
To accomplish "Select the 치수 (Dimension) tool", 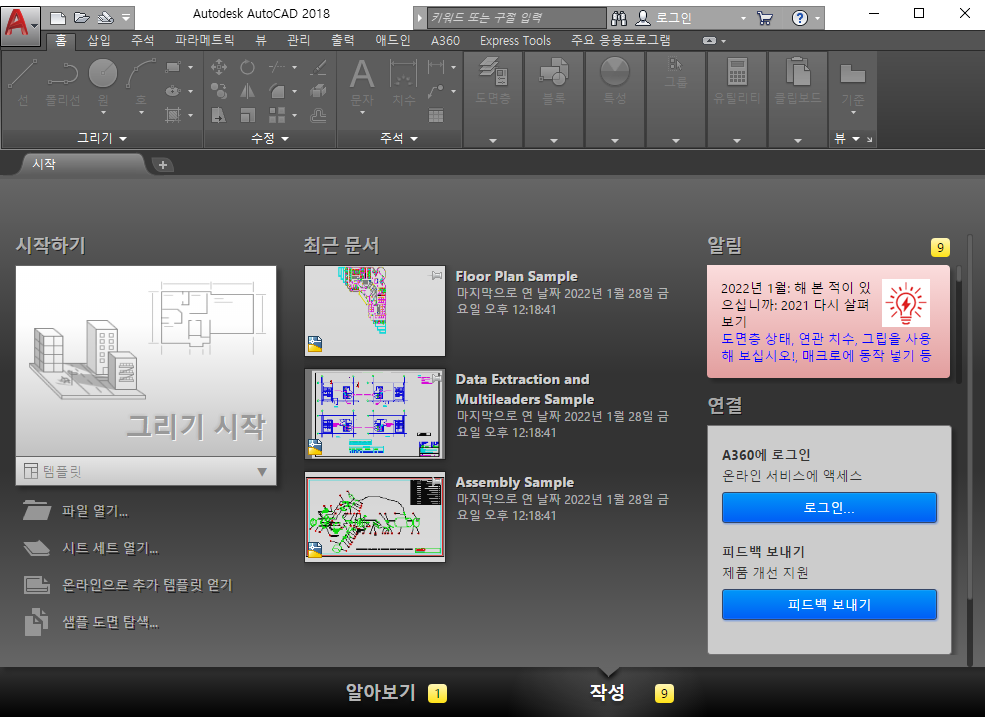I will click(404, 83).
